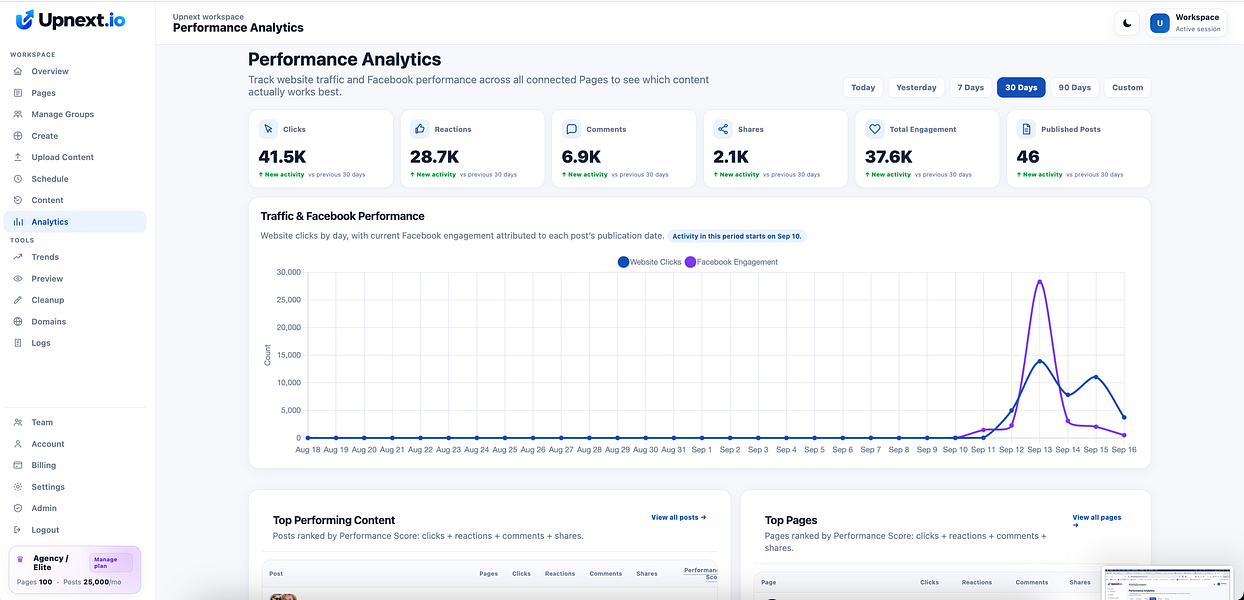Image resolution: width=1244 pixels, height=600 pixels.
Task: Click the Total Engagement heart icon
Action: [x=875, y=129]
